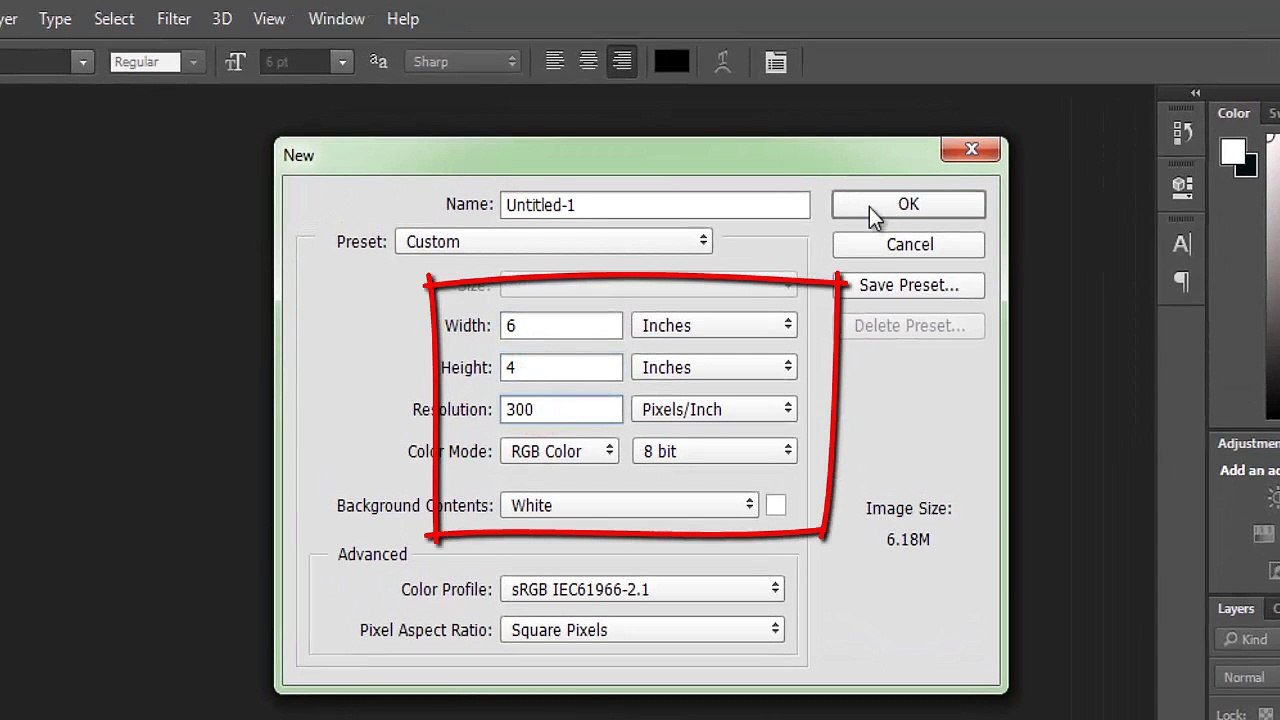Collapse panels using double-arrow icon
Image resolution: width=1280 pixels, height=720 pixels.
pyautogui.click(x=1195, y=93)
